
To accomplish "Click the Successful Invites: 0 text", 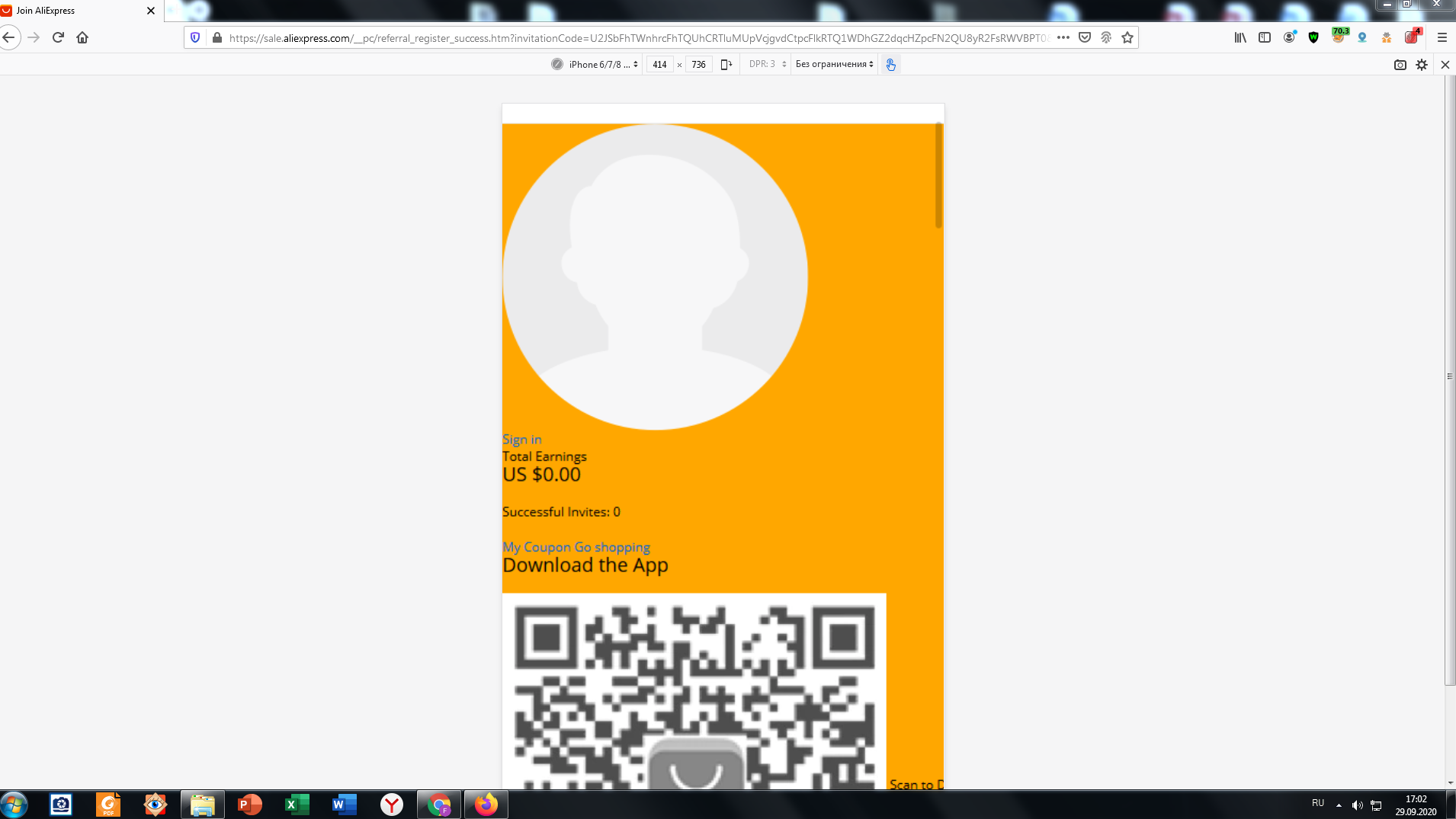I will coord(561,512).
